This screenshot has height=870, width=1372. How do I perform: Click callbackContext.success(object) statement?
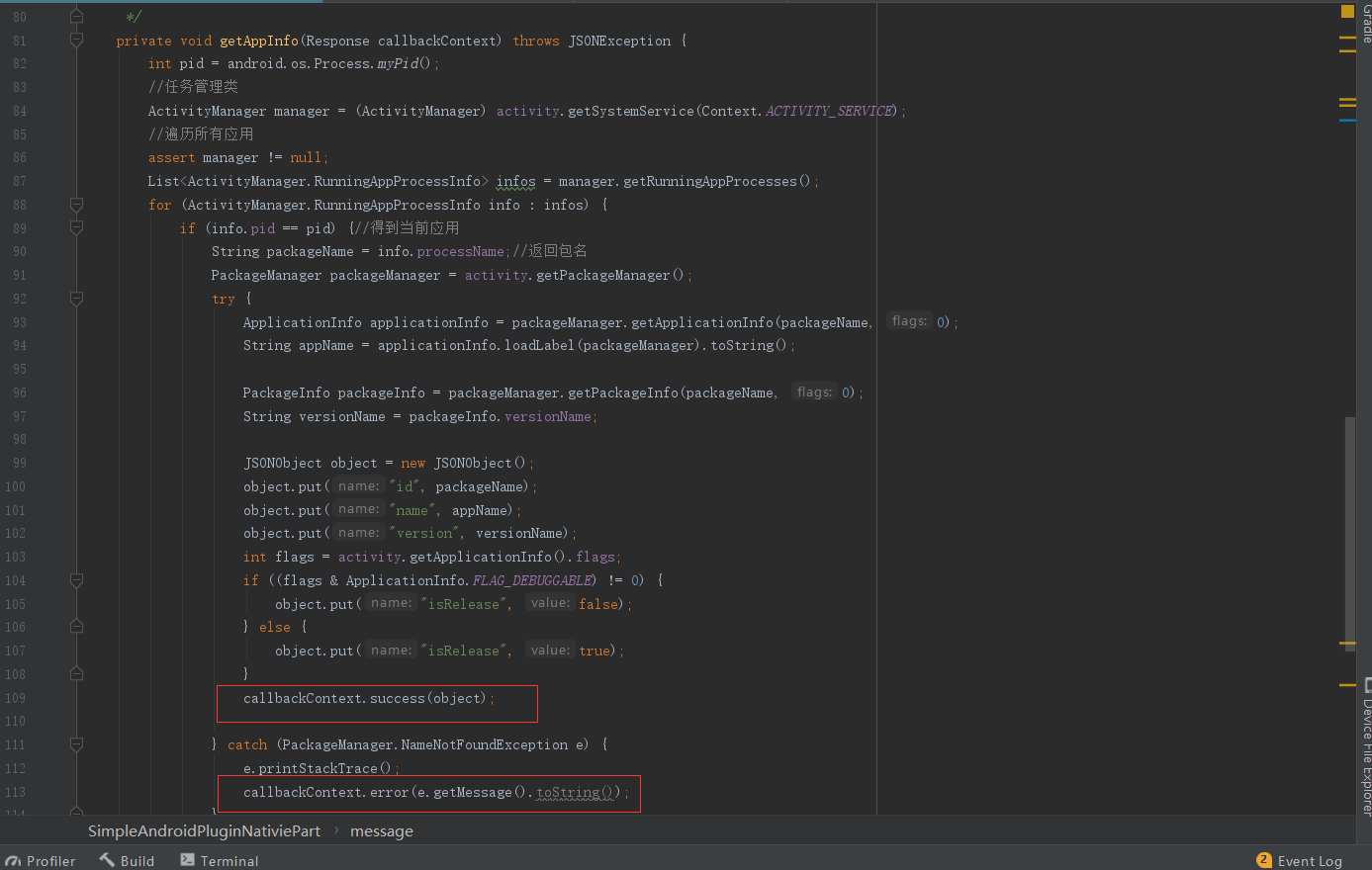(368, 698)
